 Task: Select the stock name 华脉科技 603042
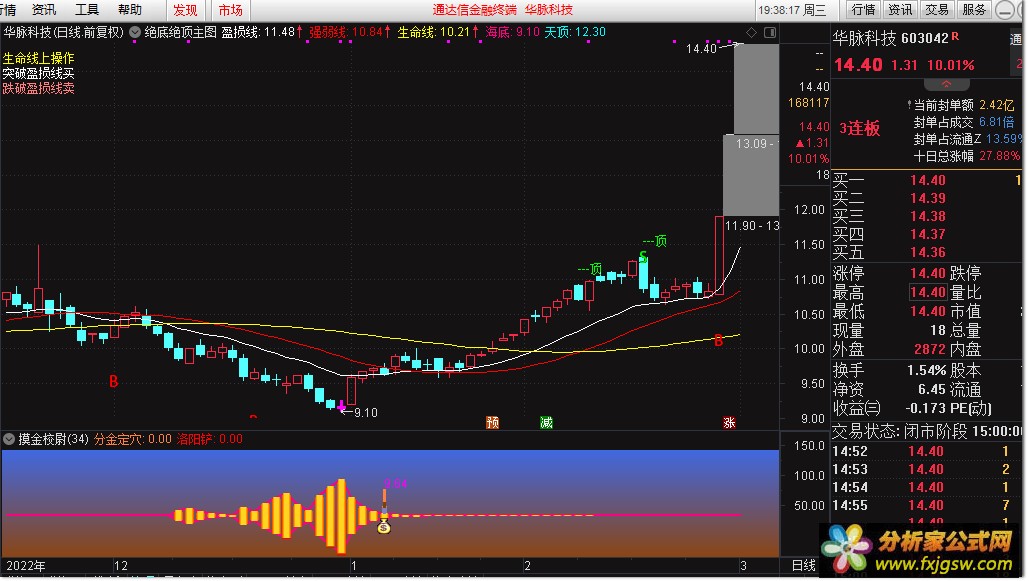pos(891,38)
